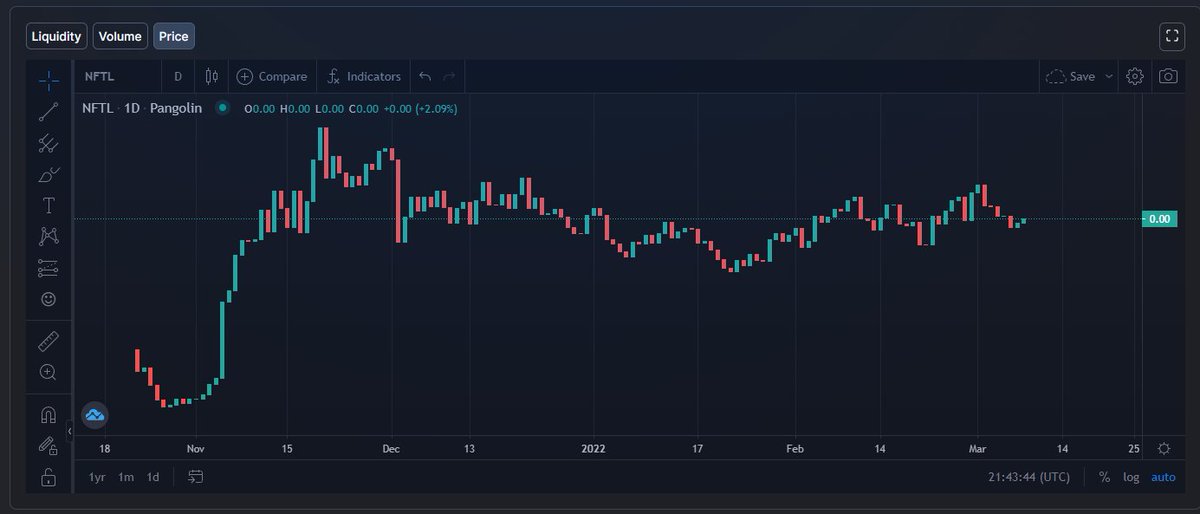The width and height of the screenshot is (1200, 514).
Task: Click the market status dot in the legend
Action: 222,107
